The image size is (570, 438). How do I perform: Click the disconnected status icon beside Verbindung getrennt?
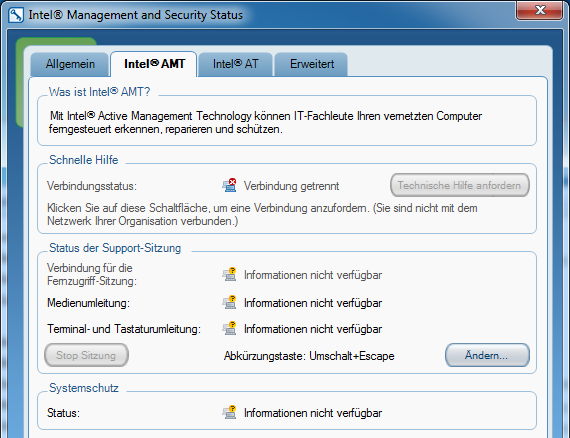(229, 185)
